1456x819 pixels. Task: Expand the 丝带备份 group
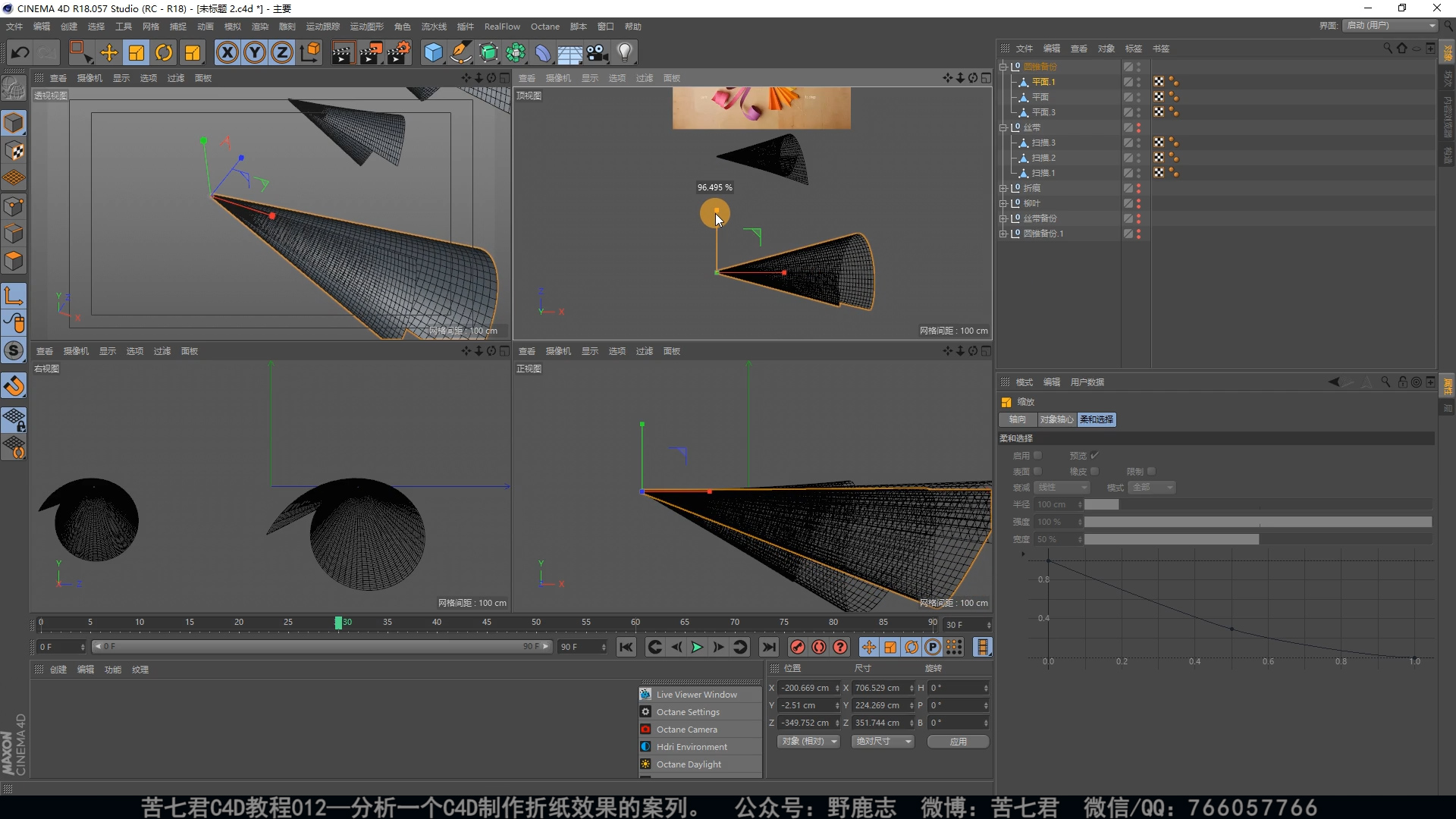1003,218
